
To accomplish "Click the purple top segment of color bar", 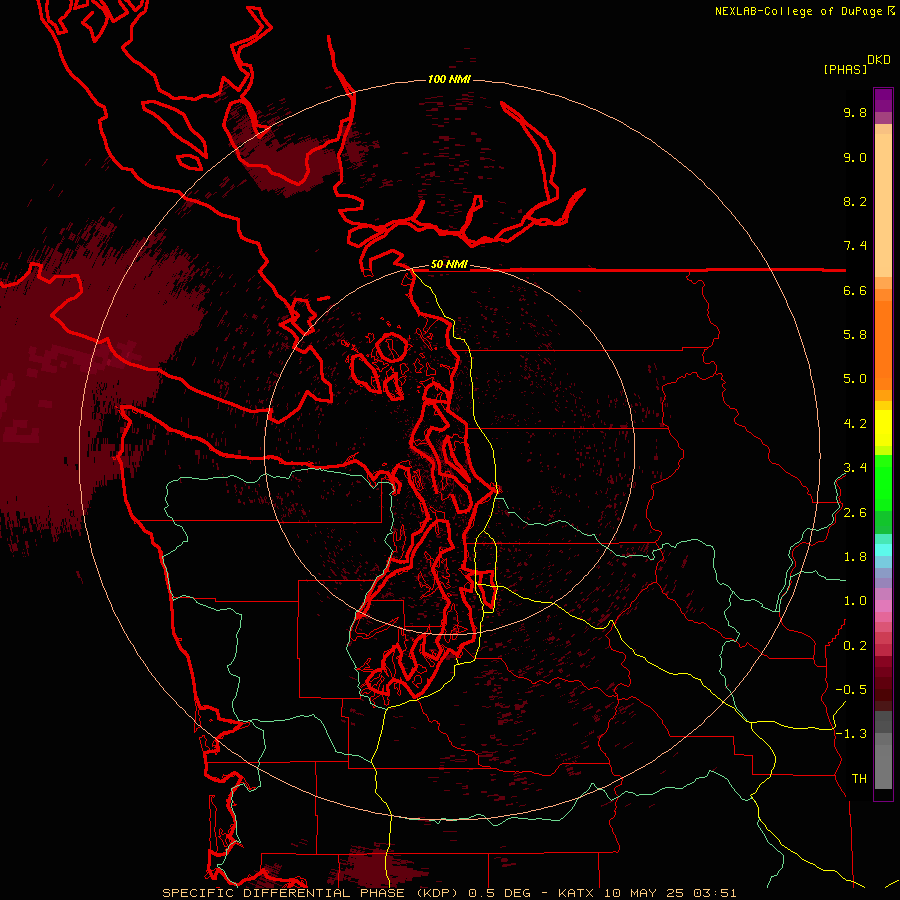I will pyautogui.click(x=883, y=100).
